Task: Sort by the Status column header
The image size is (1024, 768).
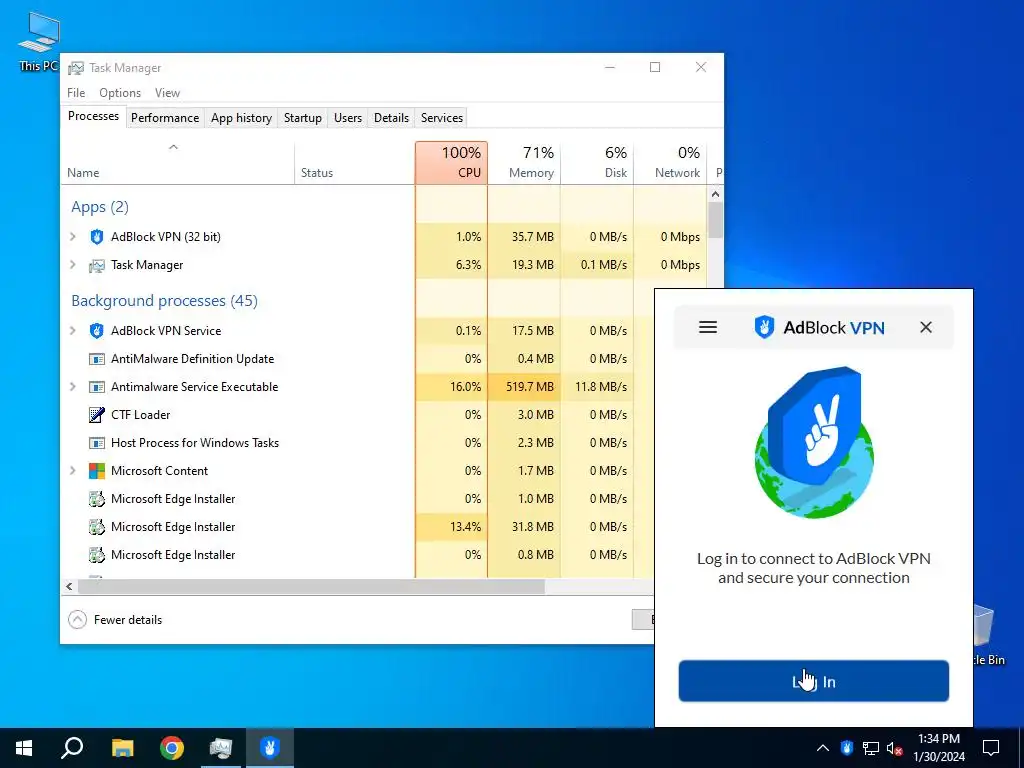Action: (355, 163)
